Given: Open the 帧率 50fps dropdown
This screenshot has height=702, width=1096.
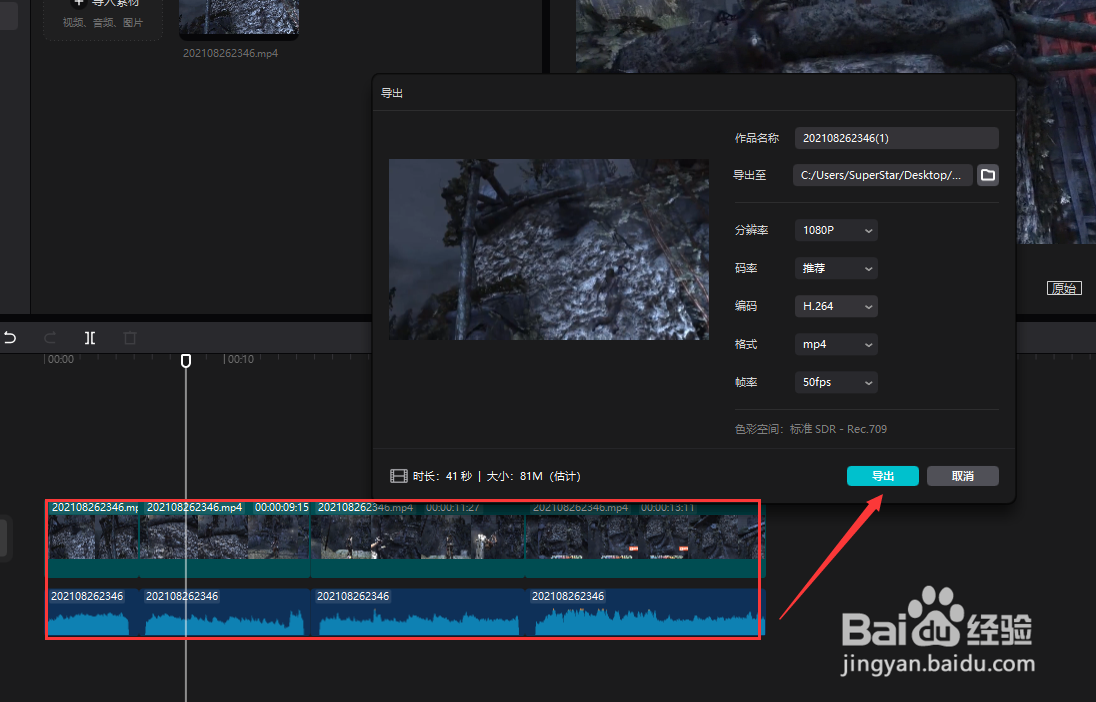Looking at the screenshot, I should point(836,382).
